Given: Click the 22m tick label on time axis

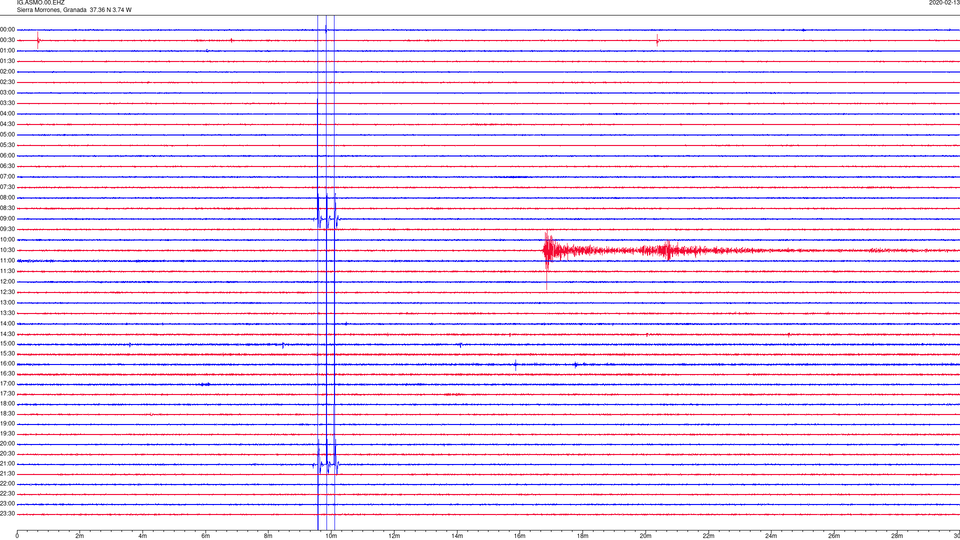Looking at the screenshot, I should pos(708,536).
